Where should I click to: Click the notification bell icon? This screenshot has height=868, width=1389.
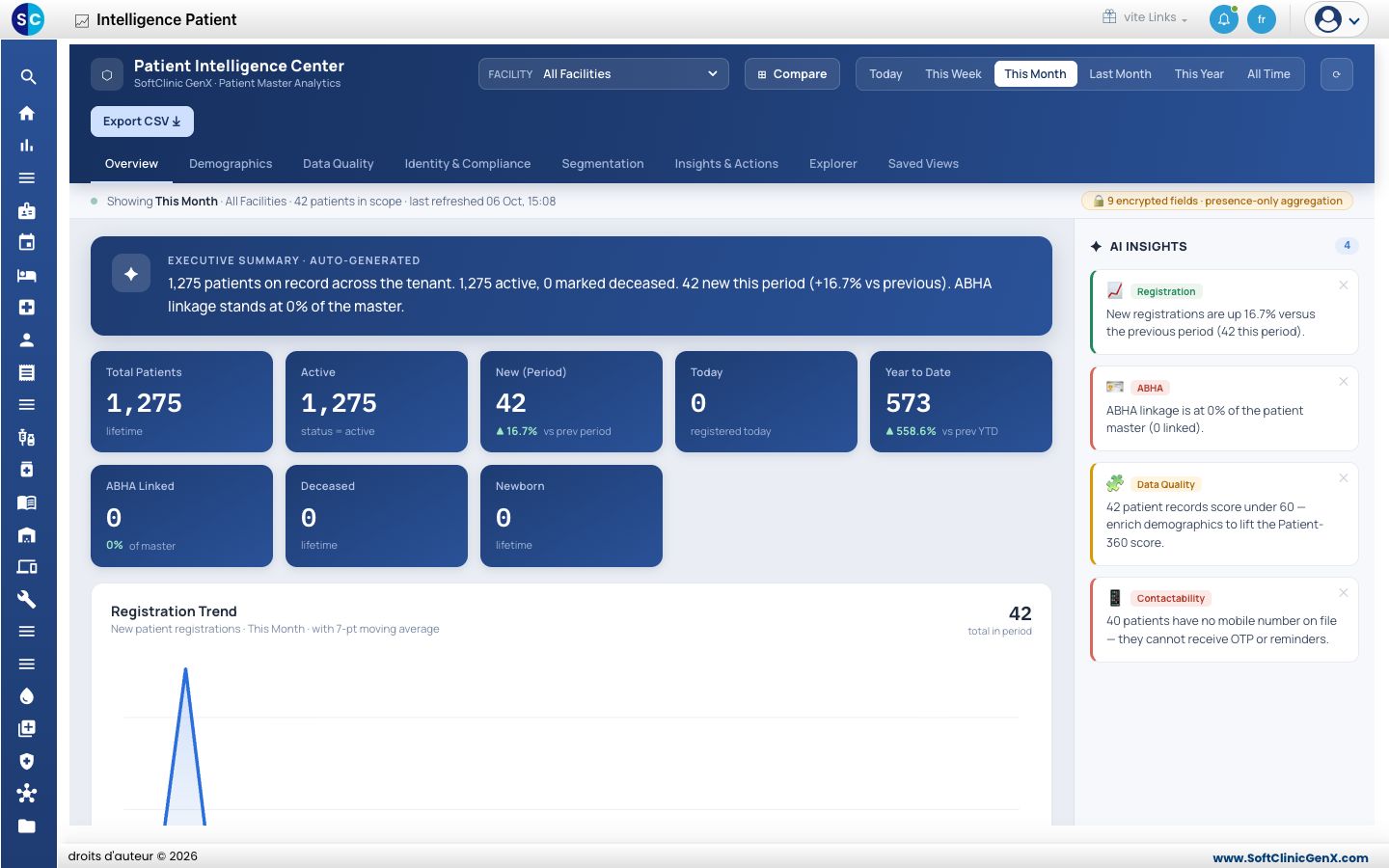1223,19
